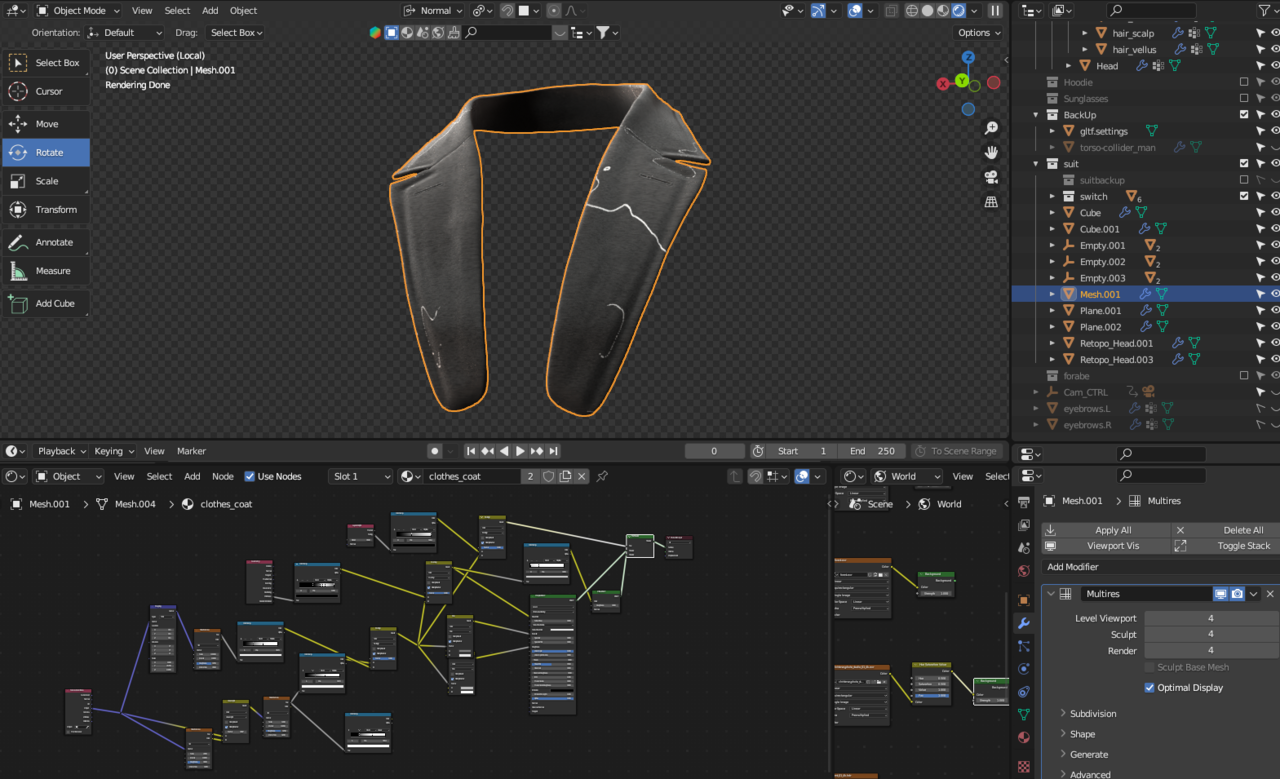Click the Toggle Stack button
The width and height of the screenshot is (1280, 779).
pyautogui.click(x=1243, y=546)
